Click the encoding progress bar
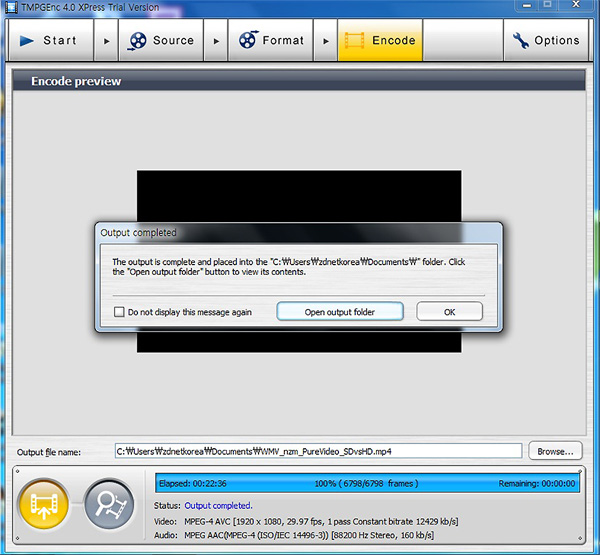Viewport: 600px width, 555px height. click(367, 483)
